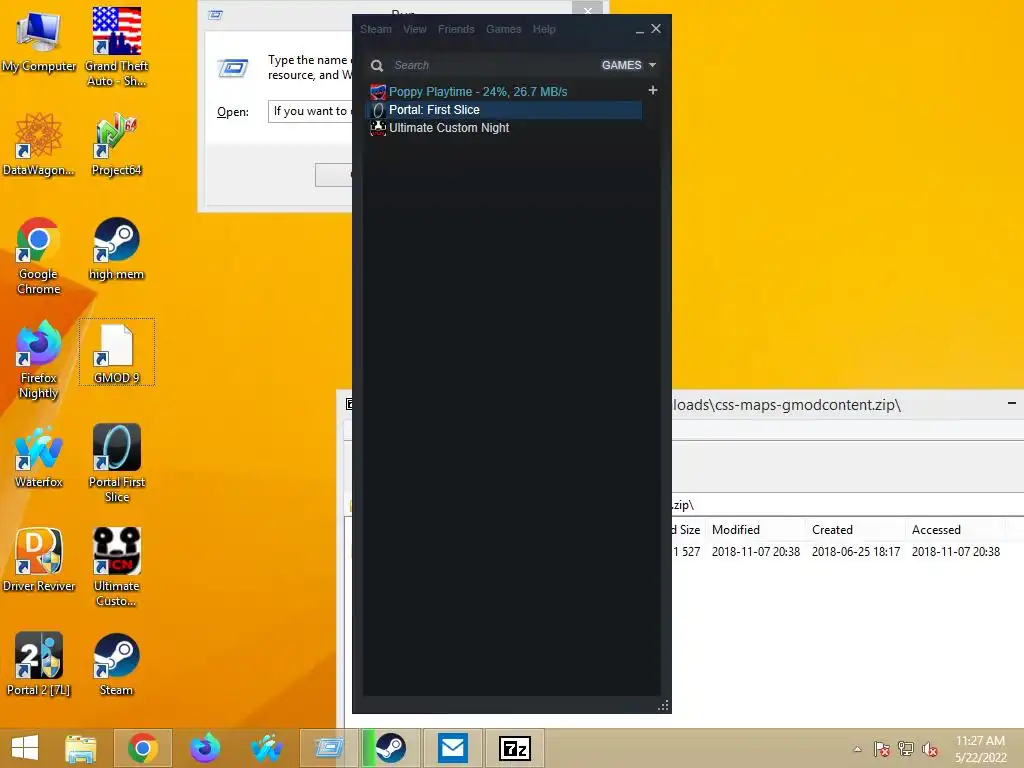Select Ultimate Custom Night desktop shortcut
This screenshot has height=768, width=1024.
pos(116,567)
